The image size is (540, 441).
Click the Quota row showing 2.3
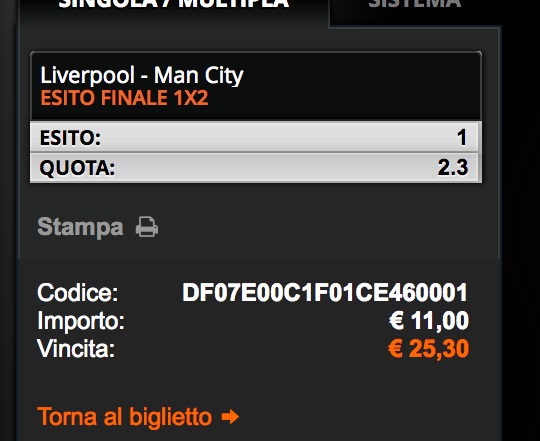(256, 168)
